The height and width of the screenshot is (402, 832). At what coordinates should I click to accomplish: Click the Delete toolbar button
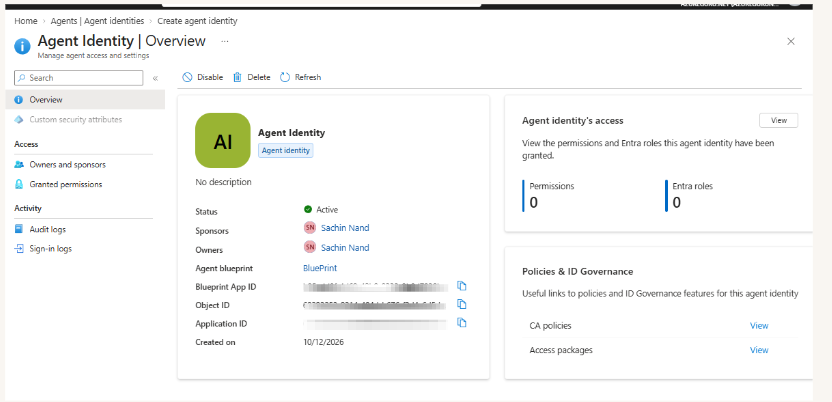pos(252,77)
